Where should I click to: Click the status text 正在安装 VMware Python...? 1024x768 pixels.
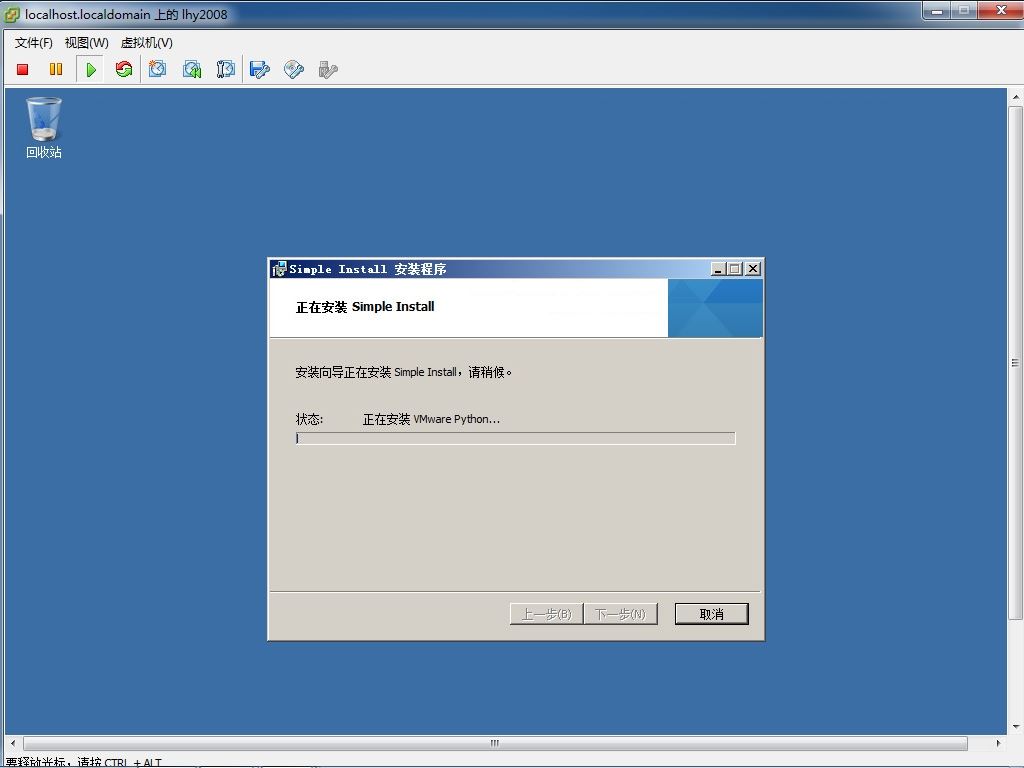432,419
